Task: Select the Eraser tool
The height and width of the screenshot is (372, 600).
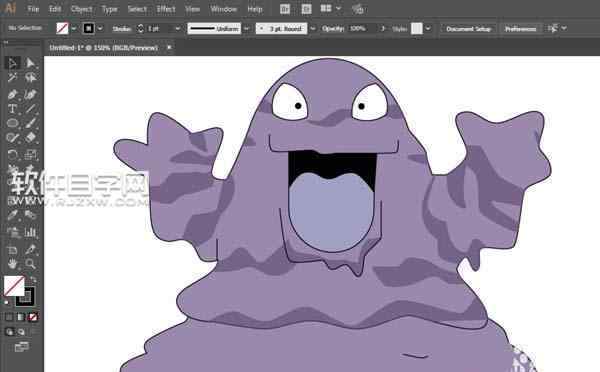Action: coord(30,138)
